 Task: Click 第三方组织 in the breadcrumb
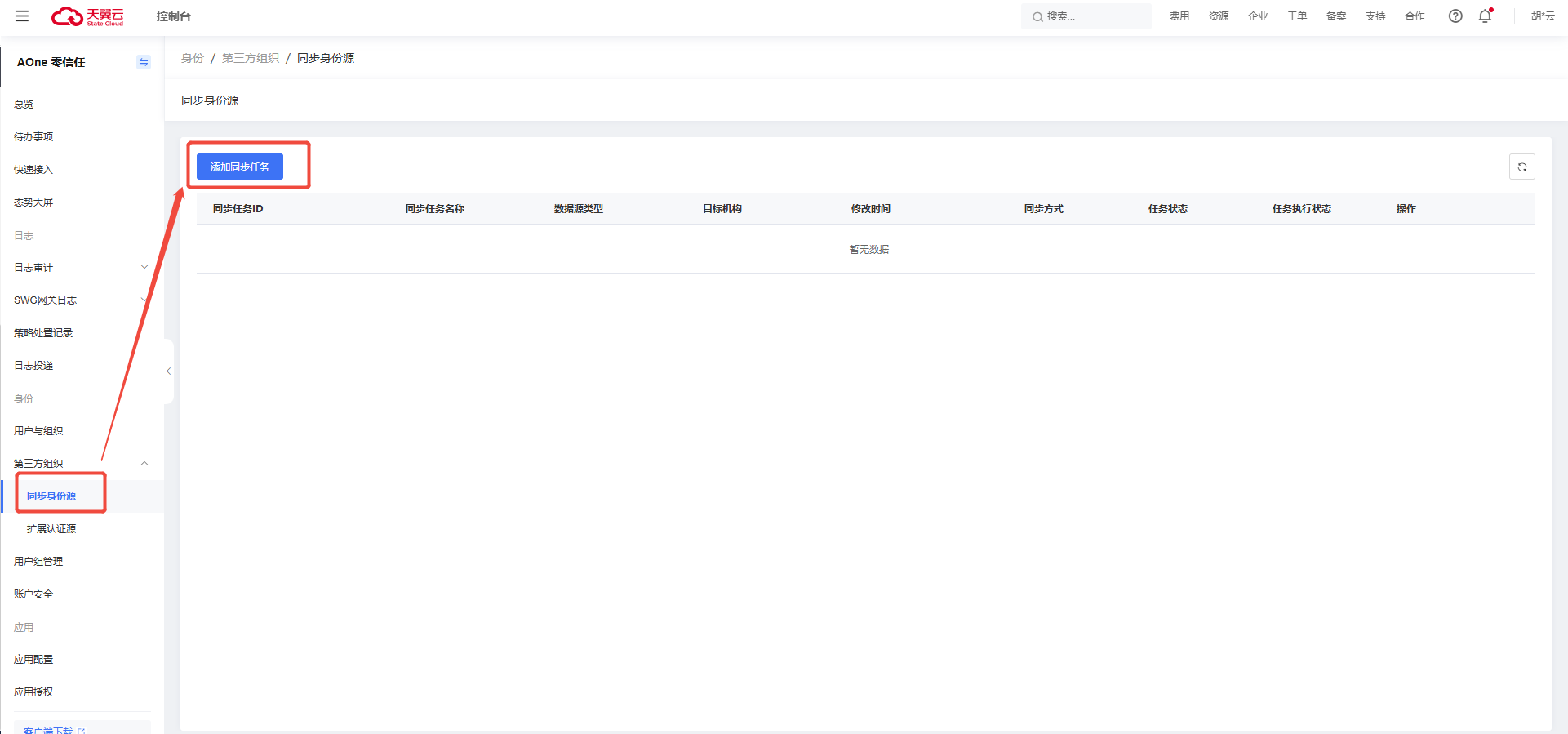coord(251,58)
